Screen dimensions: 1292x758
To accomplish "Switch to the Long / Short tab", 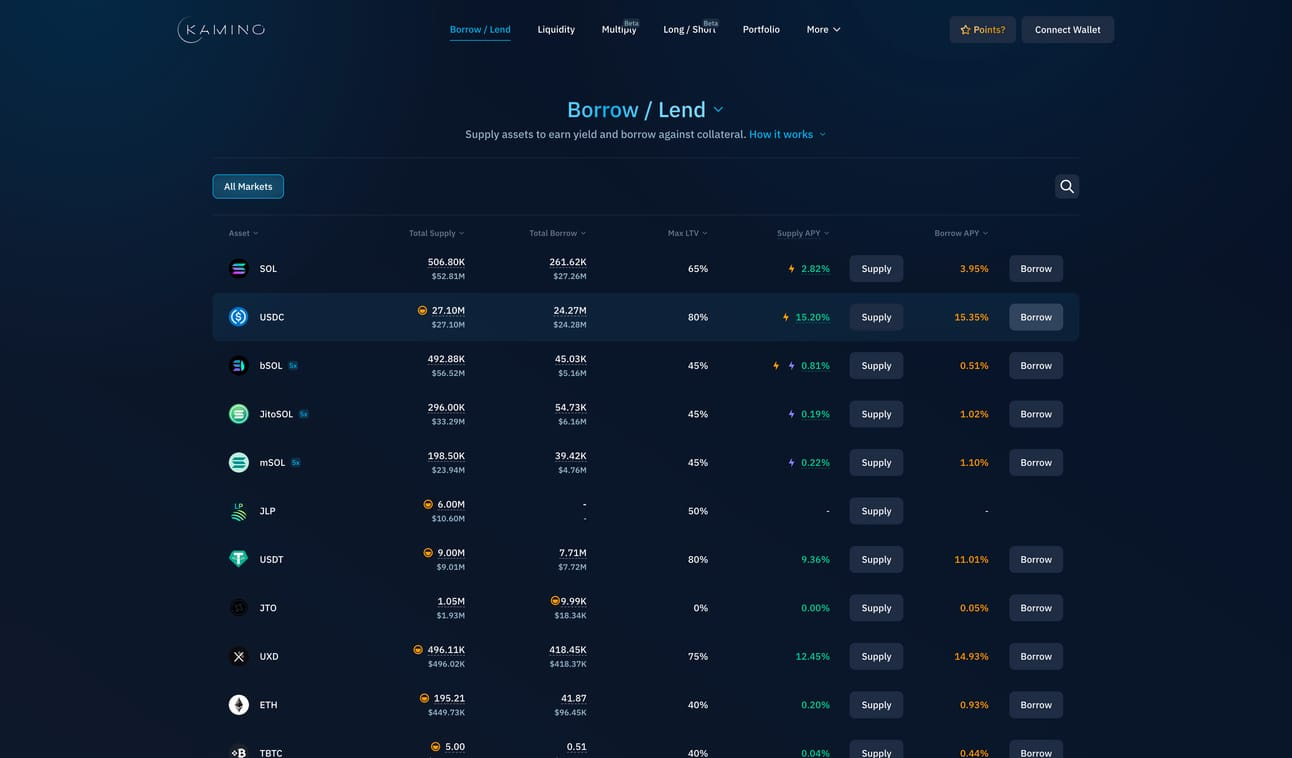I will 690,30.
